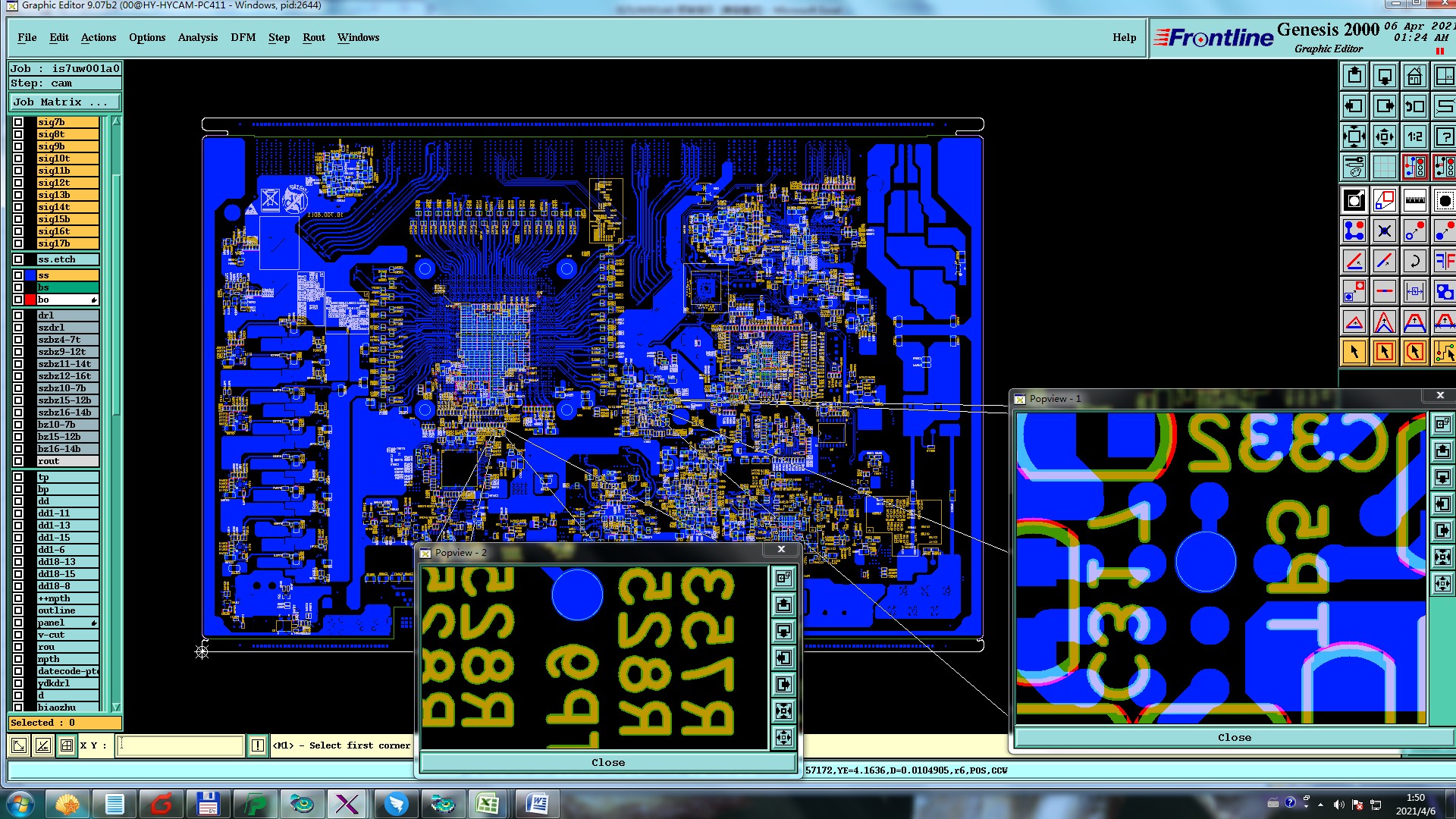Click the Windows Start button

(20, 804)
